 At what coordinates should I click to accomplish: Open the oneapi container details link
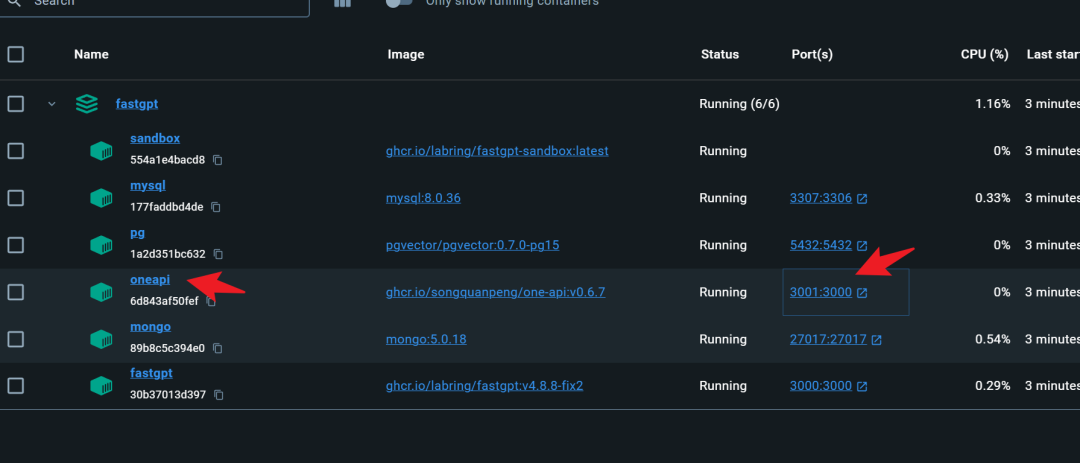pyautogui.click(x=149, y=279)
